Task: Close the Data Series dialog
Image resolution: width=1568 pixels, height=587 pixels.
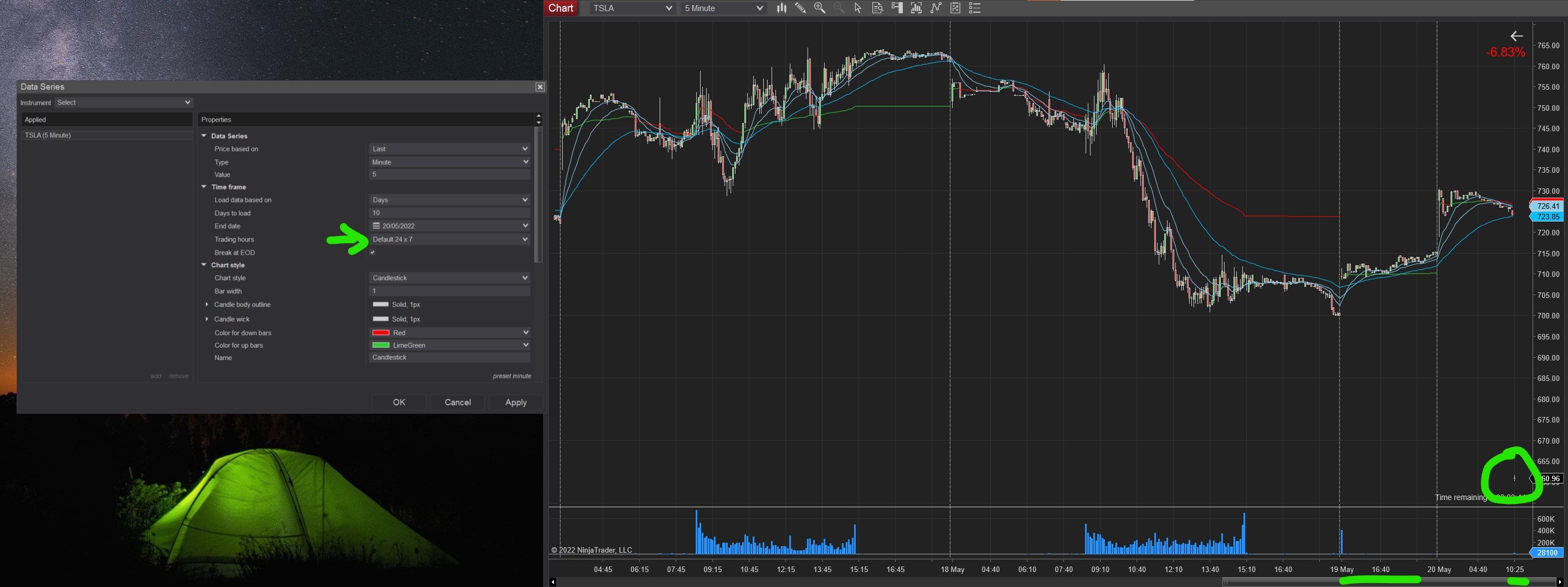Action: coord(540,87)
